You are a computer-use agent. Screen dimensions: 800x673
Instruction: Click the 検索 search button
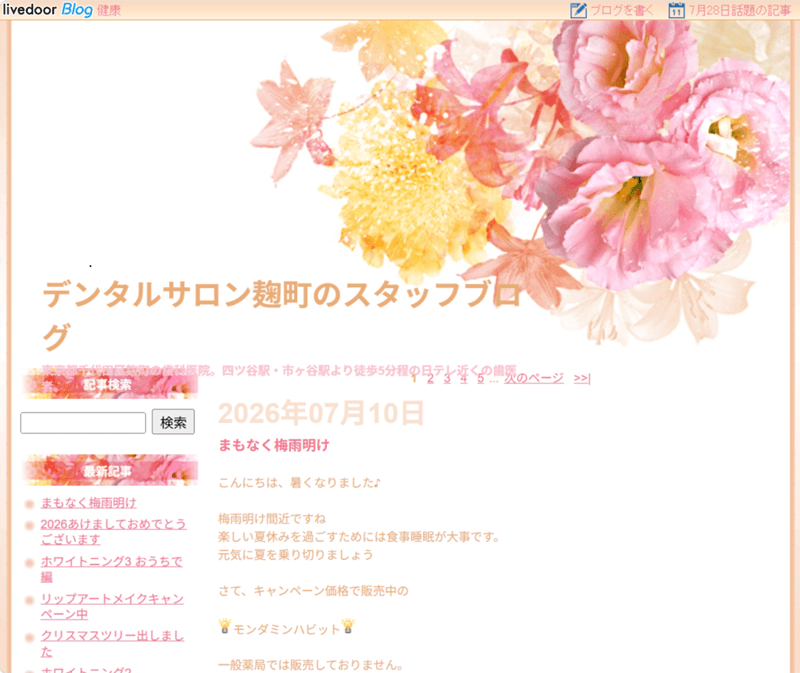point(173,422)
